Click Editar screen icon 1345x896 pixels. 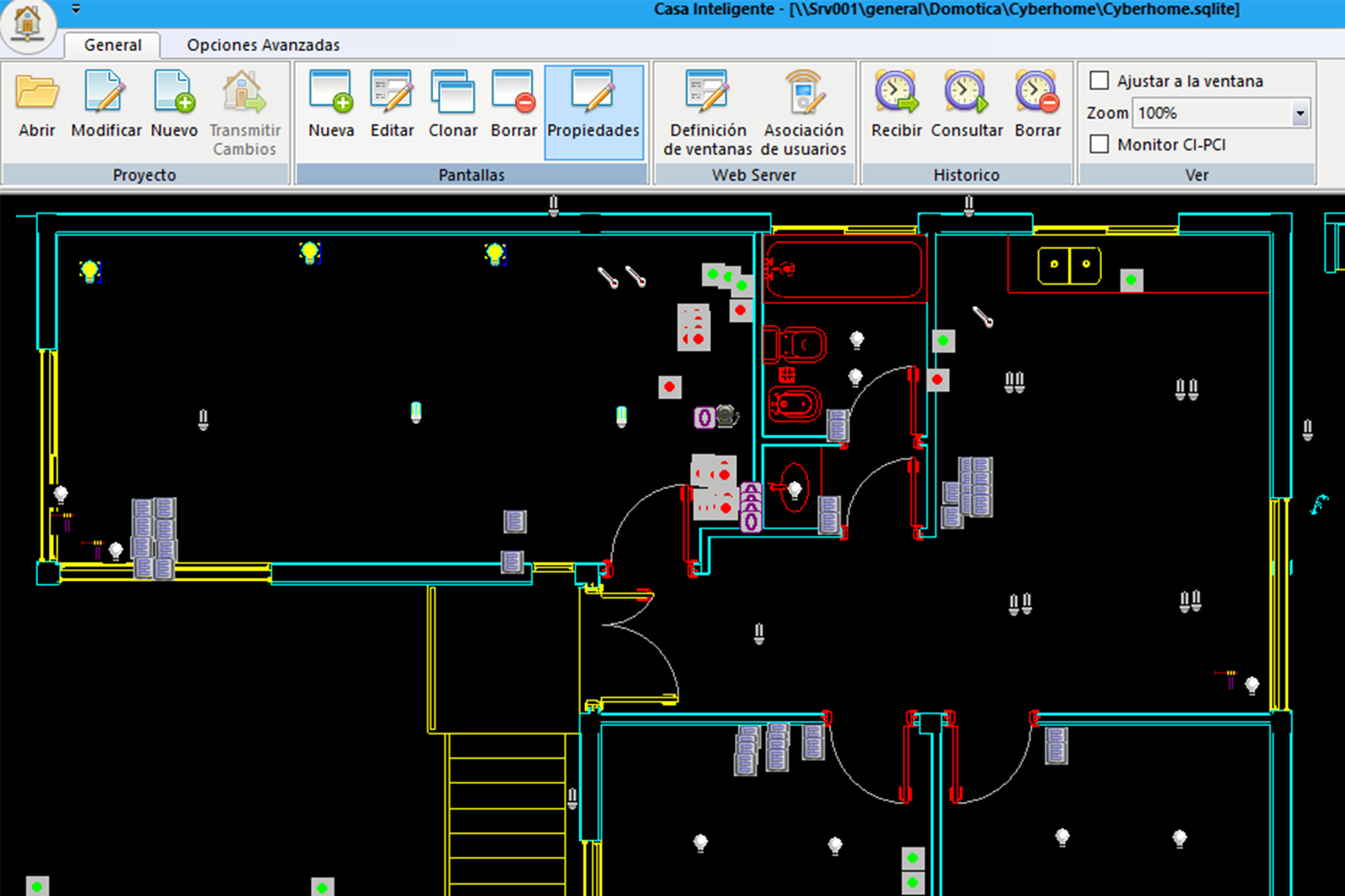click(392, 92)
